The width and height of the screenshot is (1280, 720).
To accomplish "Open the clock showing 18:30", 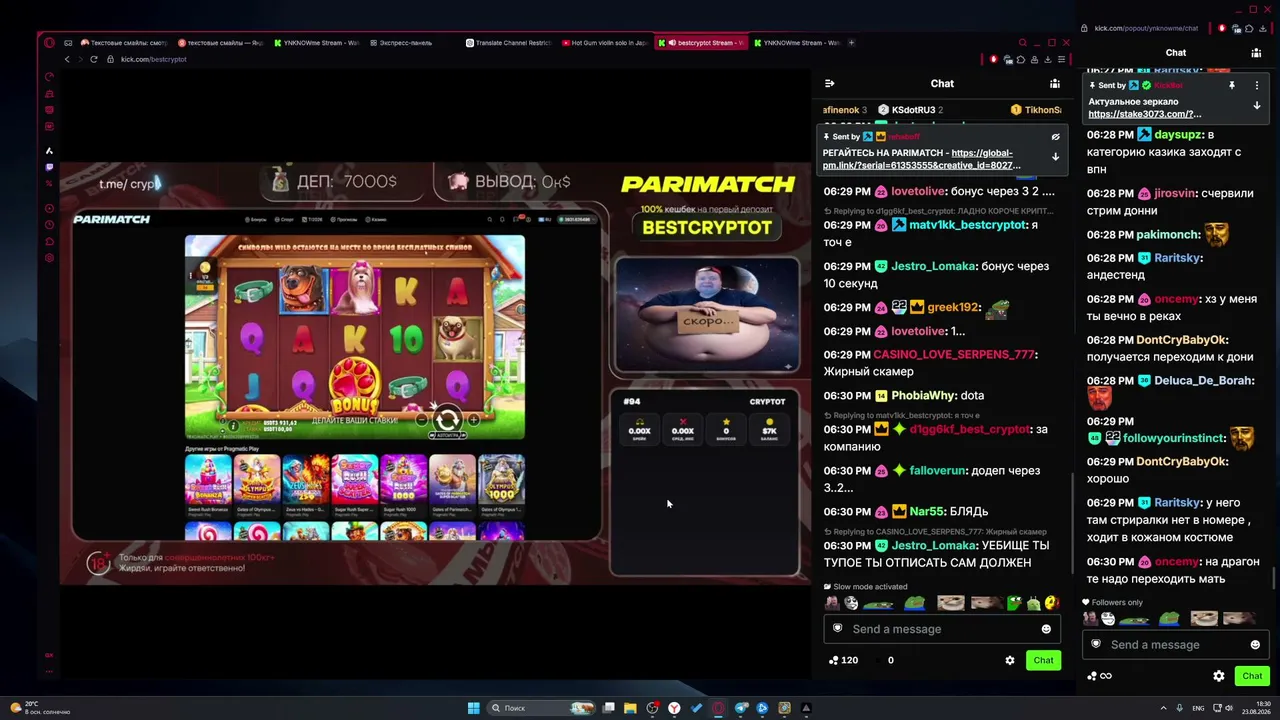I will pos(1254,708).
